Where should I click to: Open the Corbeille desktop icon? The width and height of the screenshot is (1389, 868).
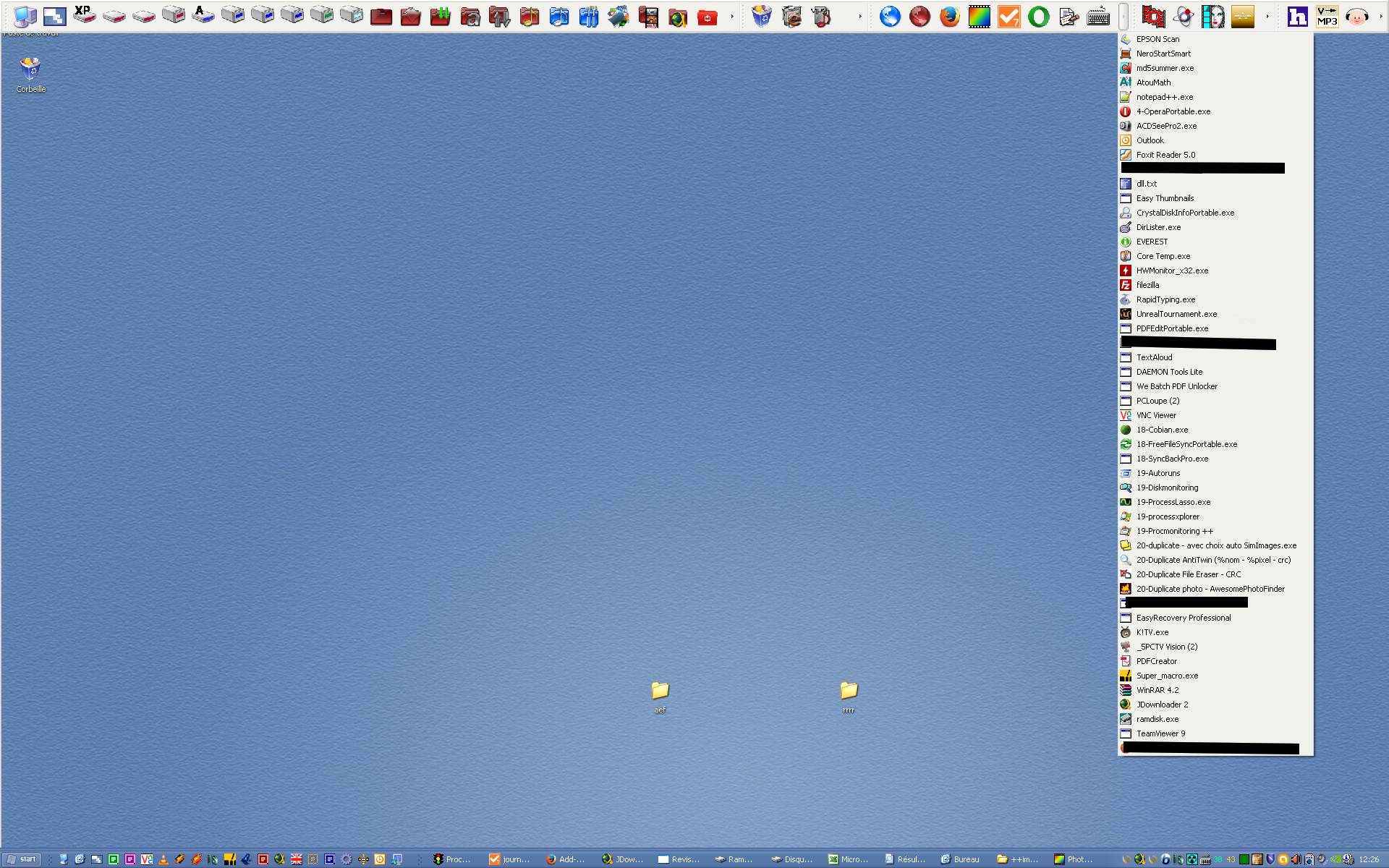[30, 75]
